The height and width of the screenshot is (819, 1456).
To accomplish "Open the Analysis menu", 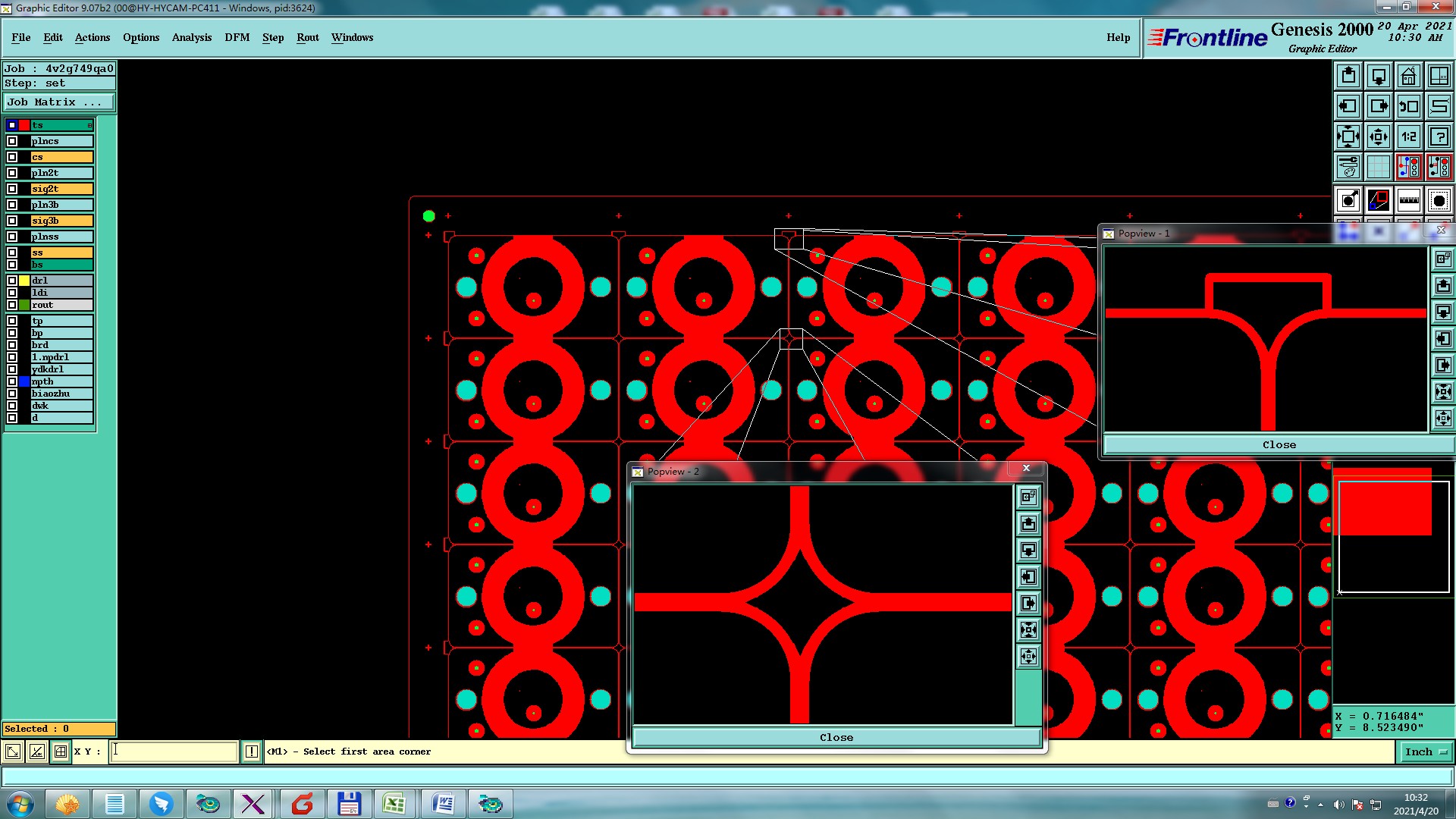I will [x=191, y=37].
